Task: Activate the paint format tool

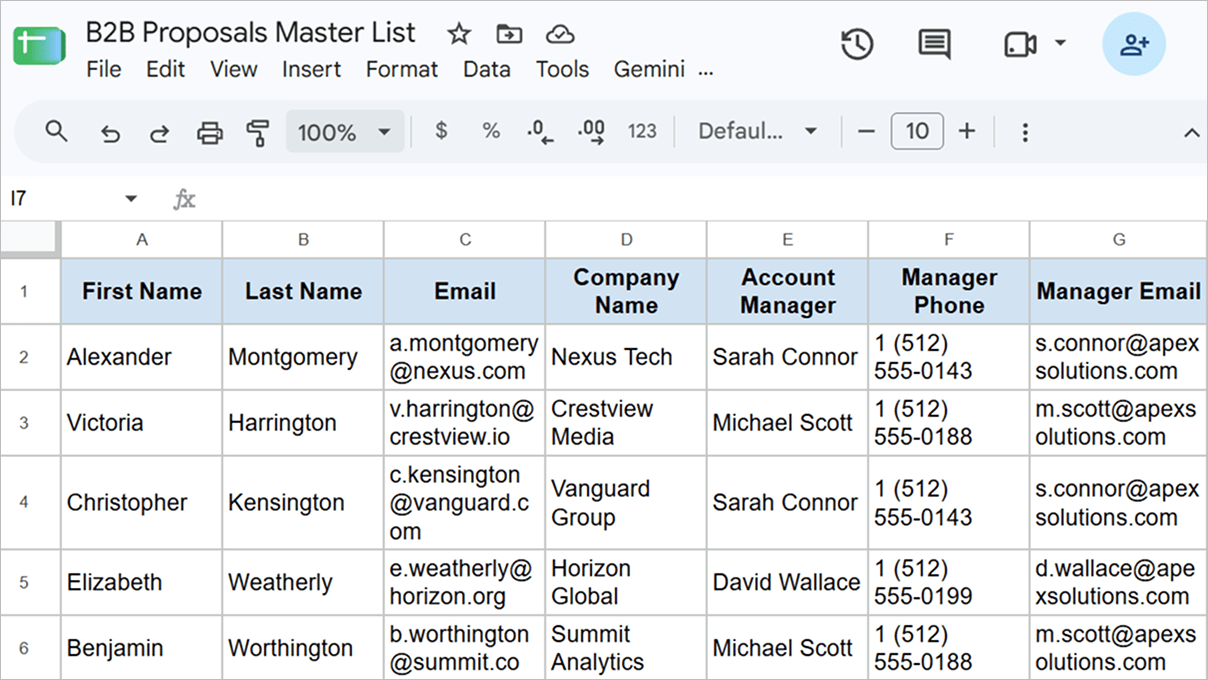Action: [258, 132]
